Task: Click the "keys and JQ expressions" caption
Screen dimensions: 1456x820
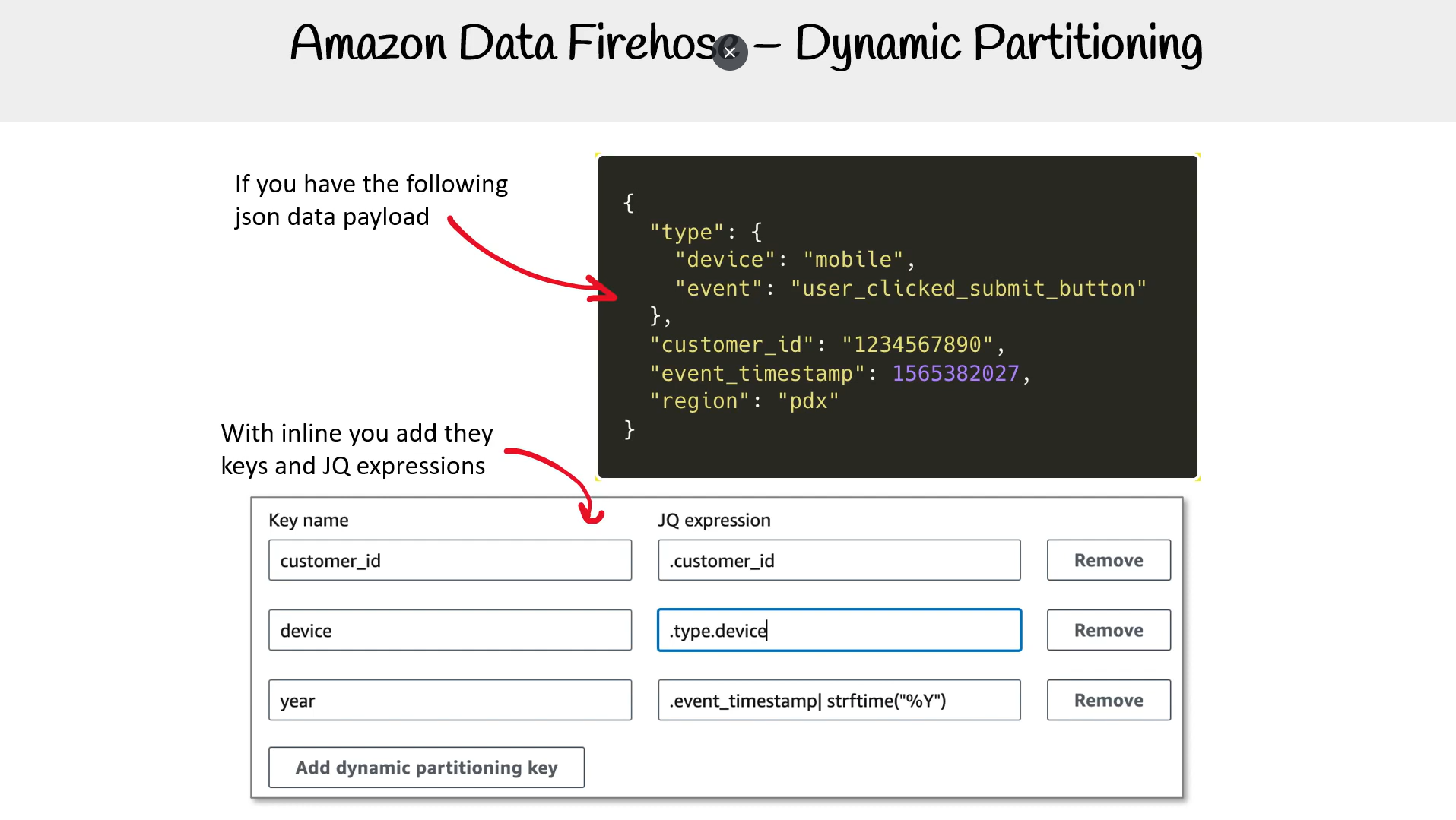Action: tap(353, 466)
